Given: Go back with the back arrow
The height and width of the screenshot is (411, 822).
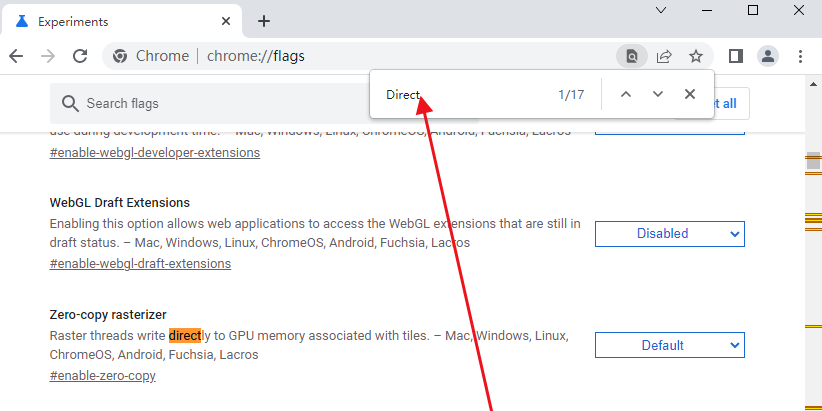Looking at the screenshot, I should tap(16, 56).
